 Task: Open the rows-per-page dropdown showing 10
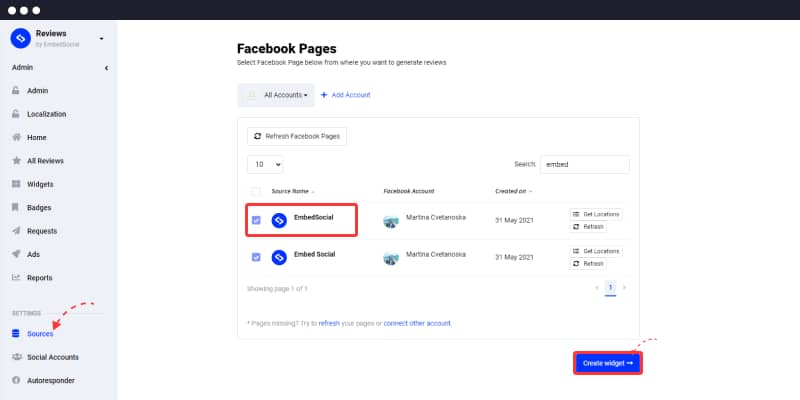click(265, 164)
